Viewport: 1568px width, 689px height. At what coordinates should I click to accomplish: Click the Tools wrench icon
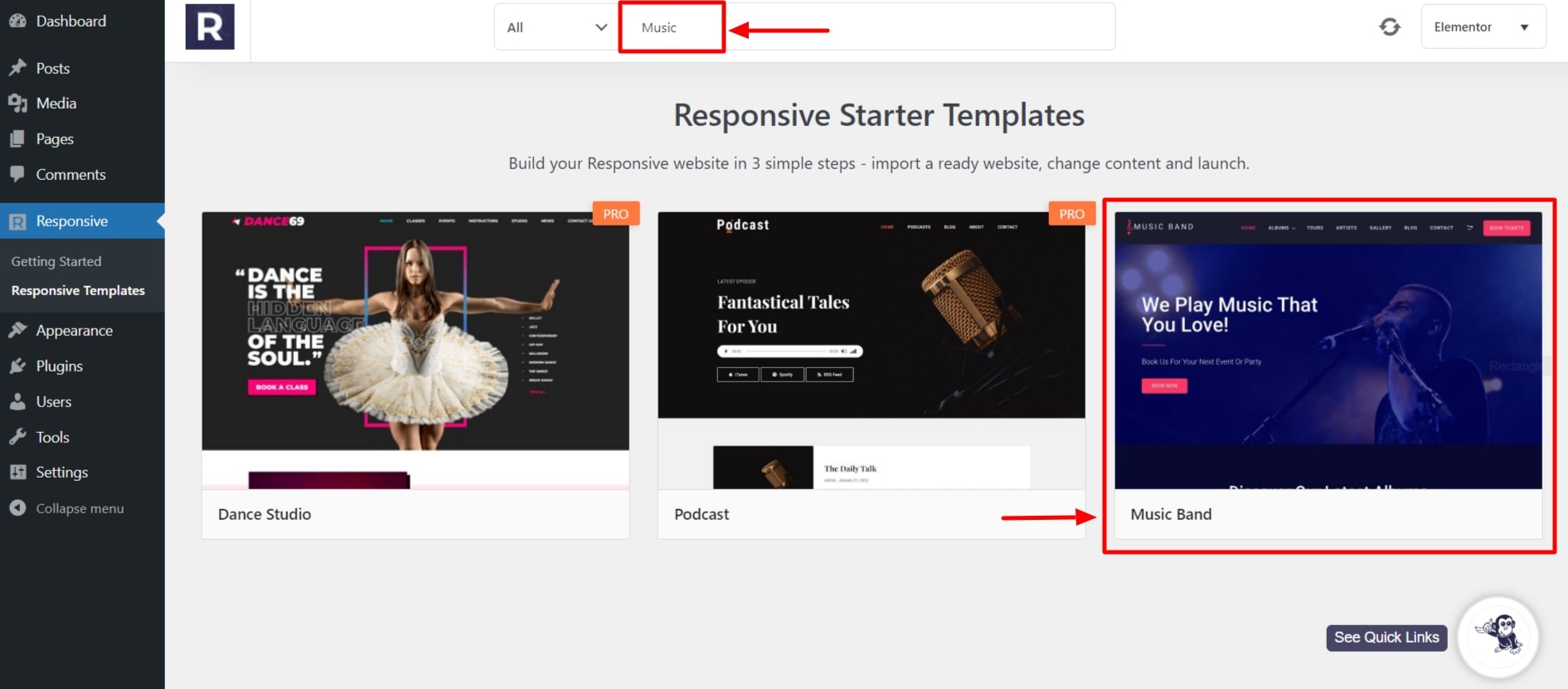17,437
